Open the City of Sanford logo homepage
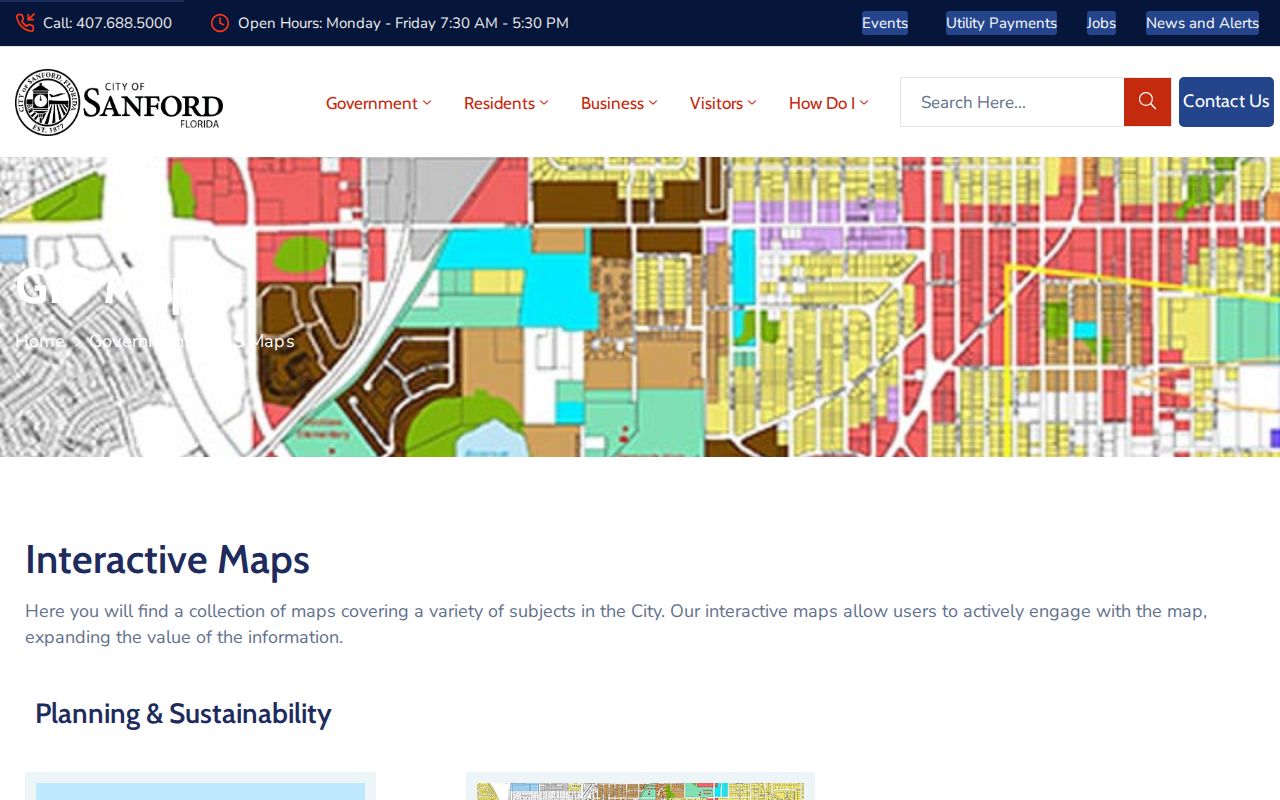This screenshot has height=800, width=1280. [119, 102]
